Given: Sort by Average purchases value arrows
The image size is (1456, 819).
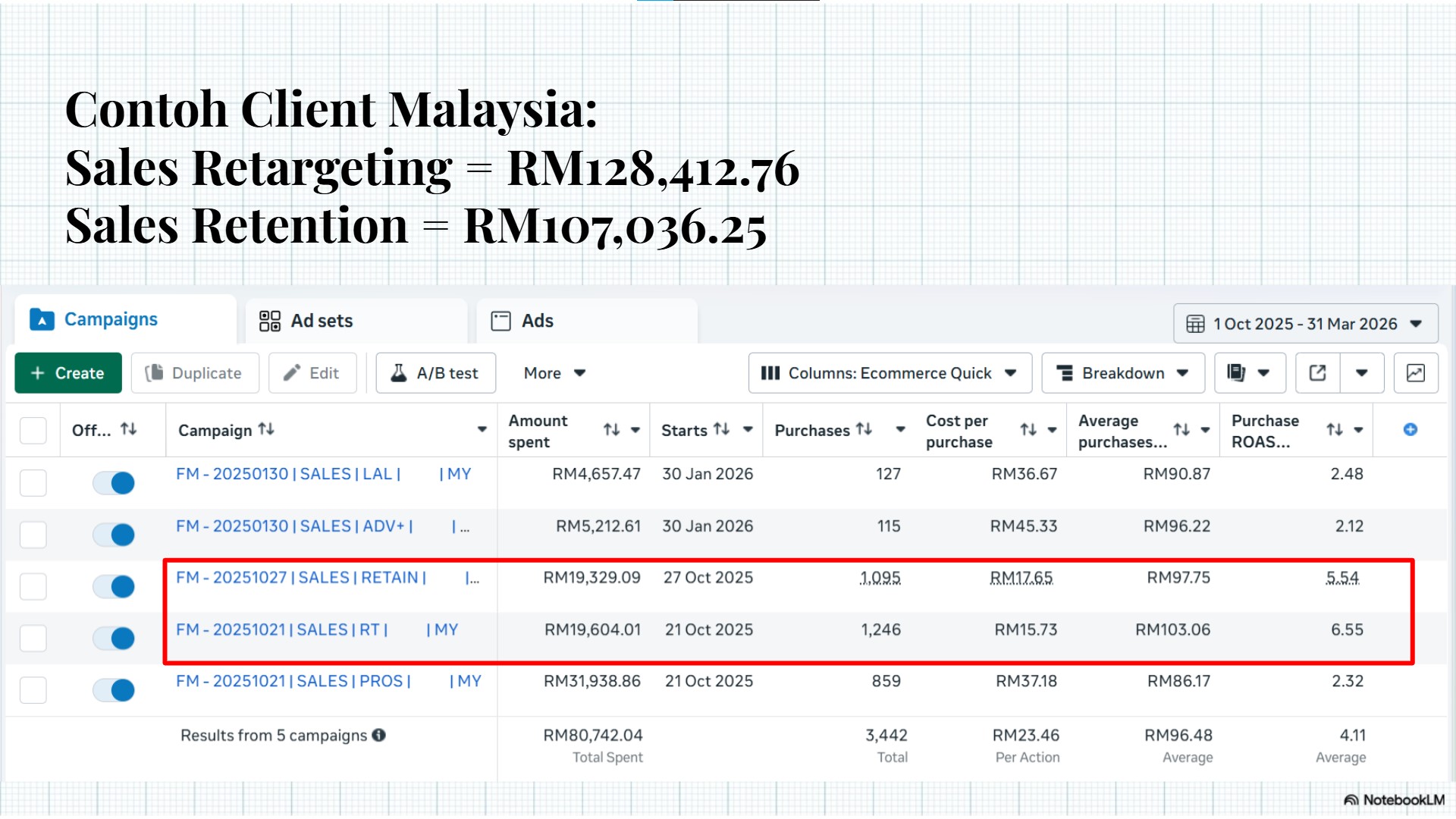Looking at the screenshot, I should coord(1181,430).
